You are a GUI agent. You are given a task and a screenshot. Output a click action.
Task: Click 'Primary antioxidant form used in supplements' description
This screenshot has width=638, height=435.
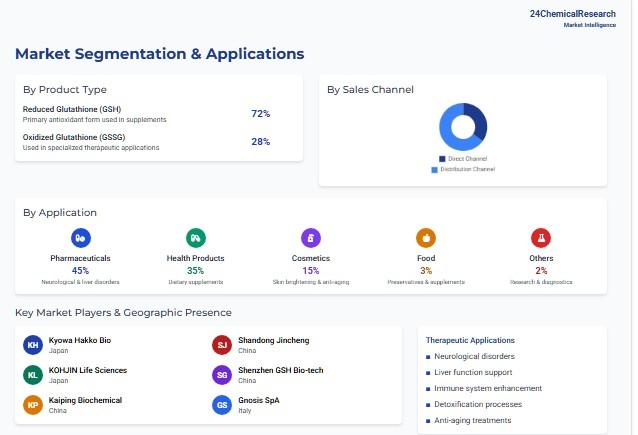pyautogui.click(x=94, y=120)
